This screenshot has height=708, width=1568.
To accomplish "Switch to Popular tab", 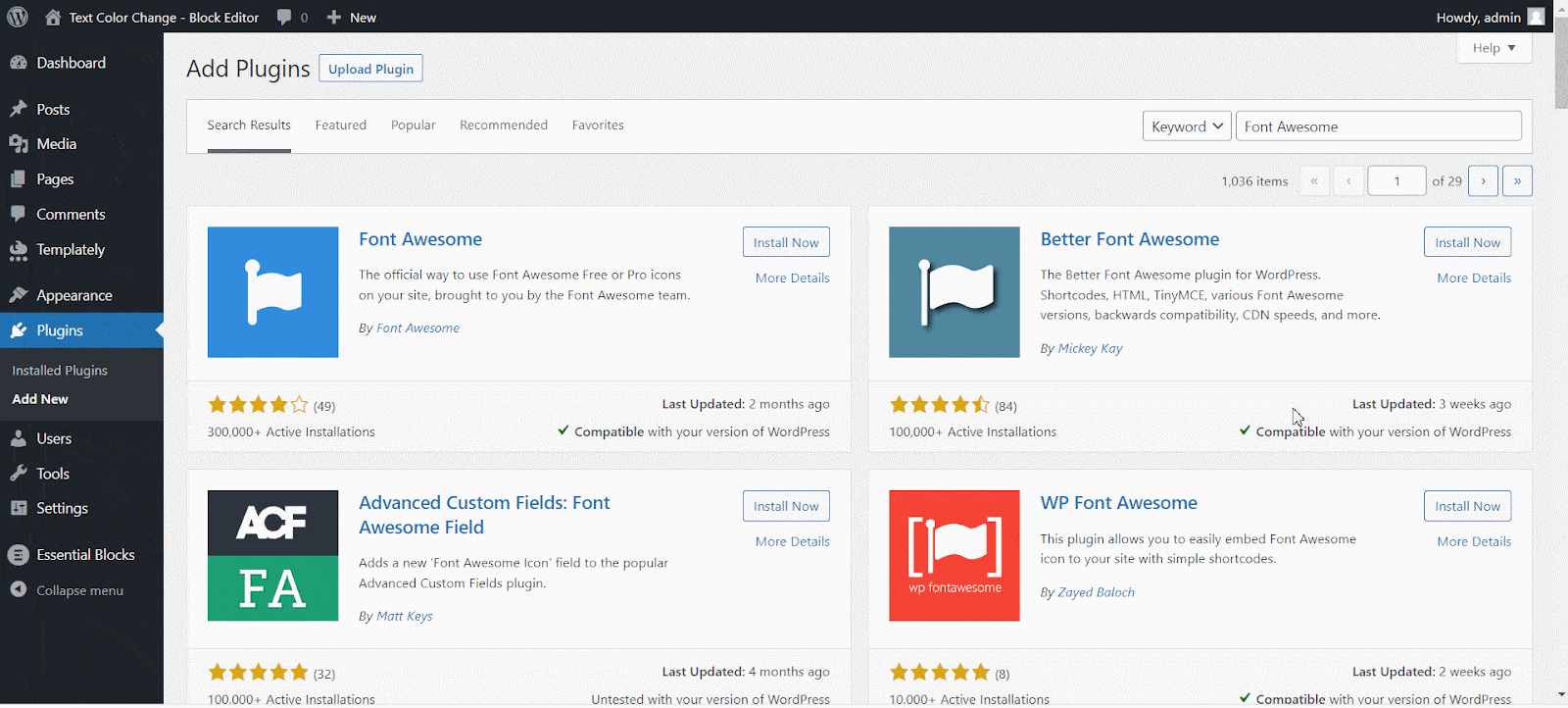I will point(414,126).
